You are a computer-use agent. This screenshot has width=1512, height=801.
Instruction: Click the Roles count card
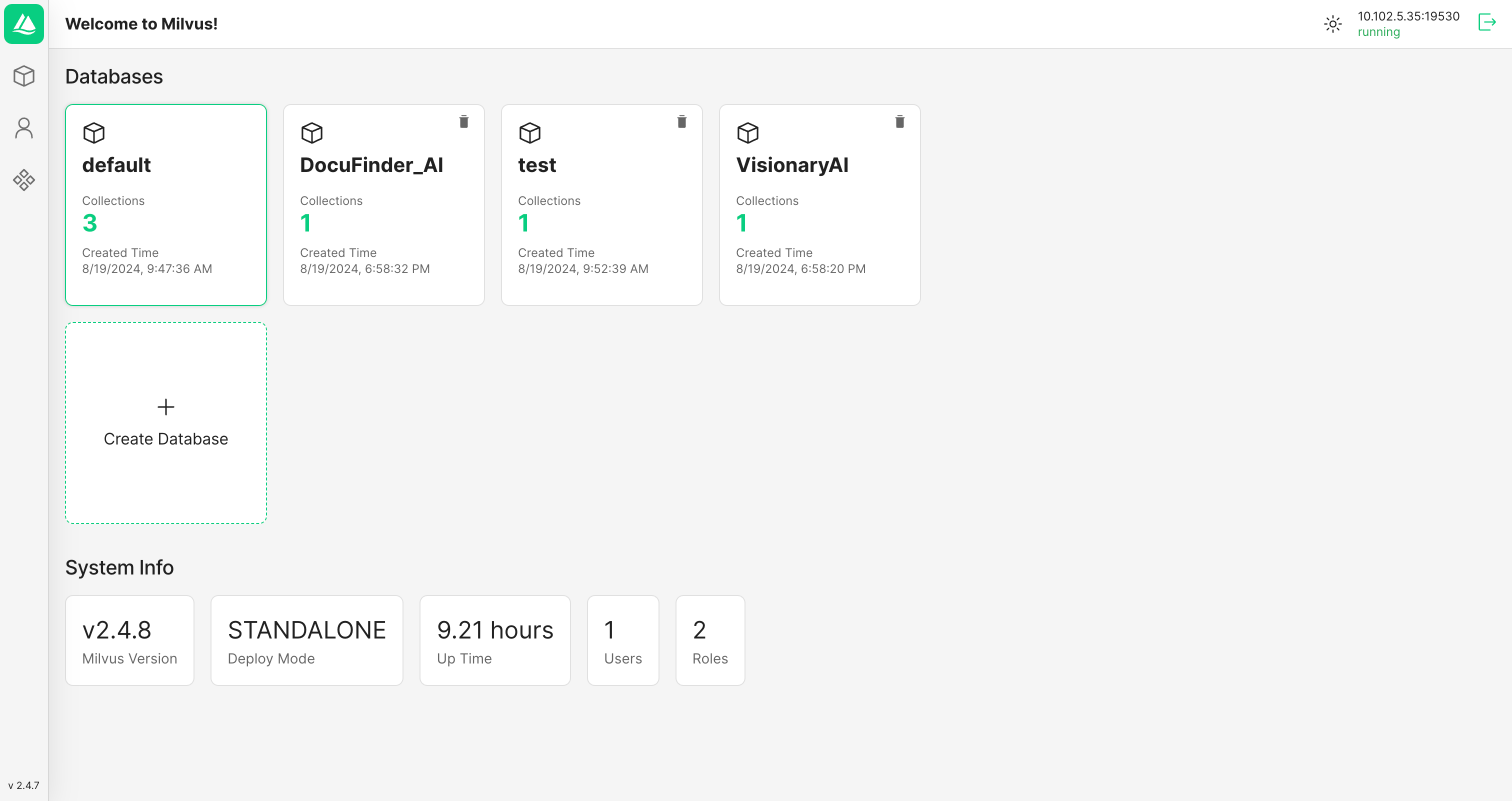[709, 640]
